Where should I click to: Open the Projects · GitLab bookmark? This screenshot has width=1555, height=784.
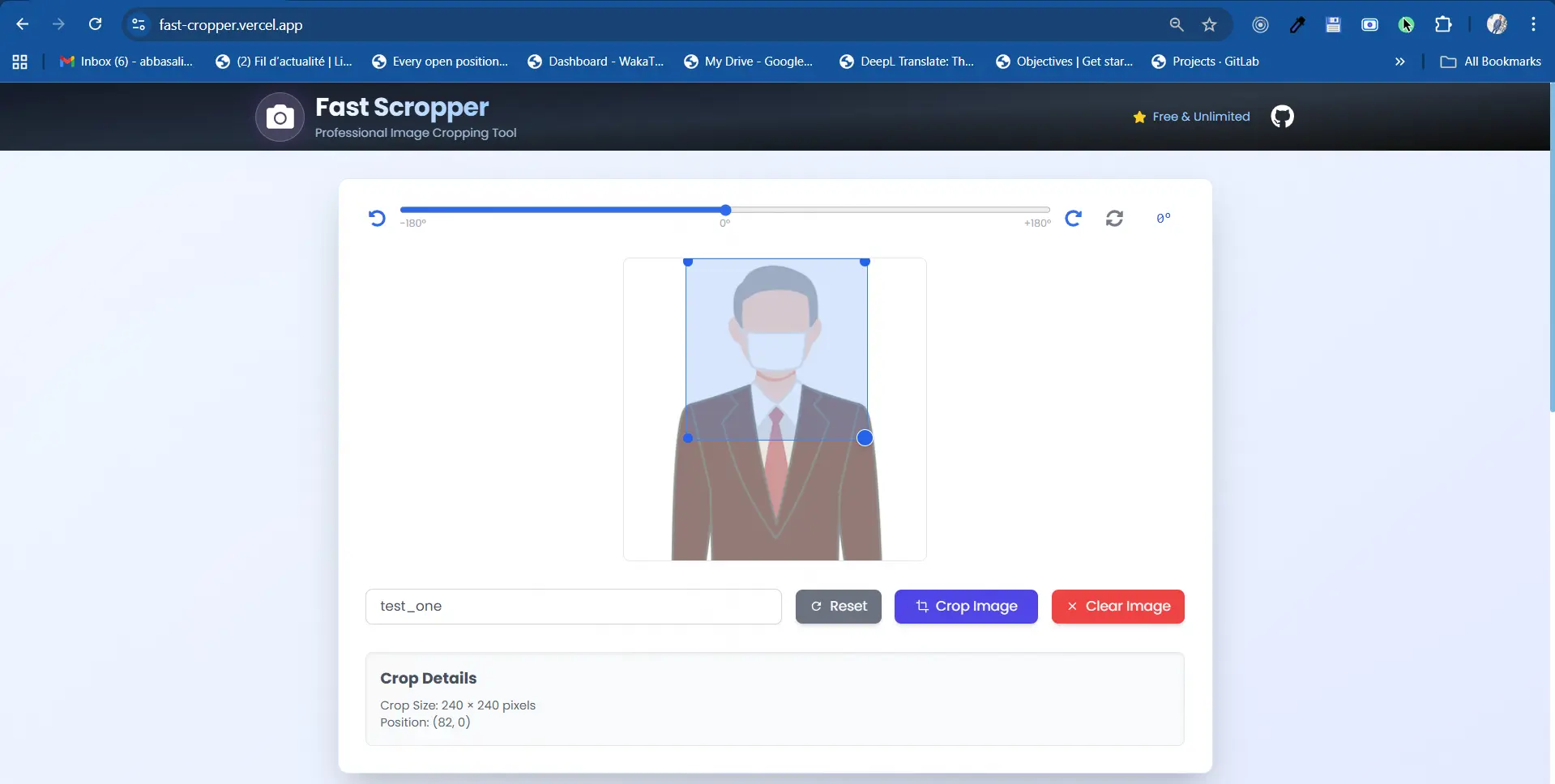pos(1205,62)
